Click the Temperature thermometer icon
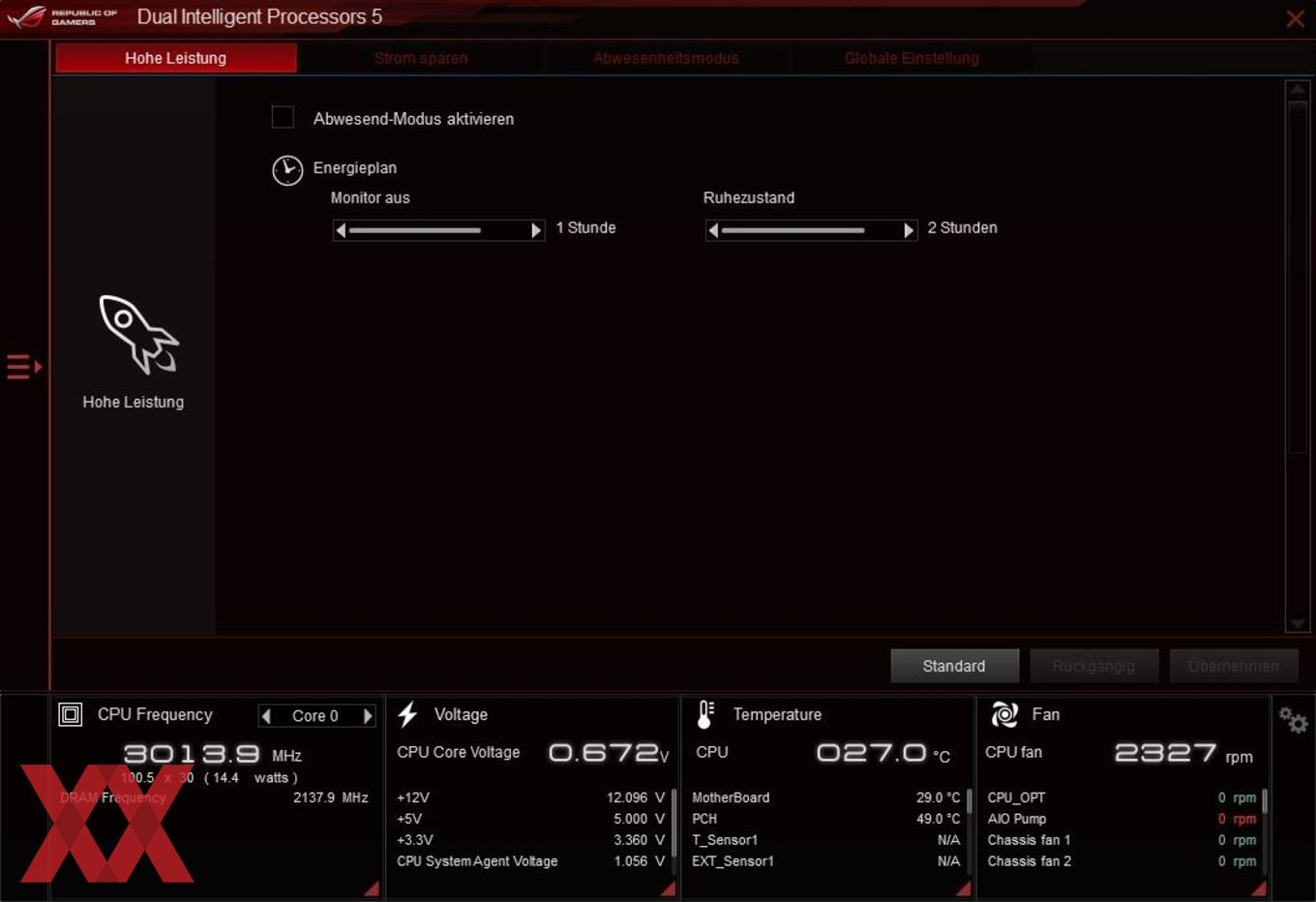The width and height of the screenshot is (1316, 902). [x=706, y=714]
